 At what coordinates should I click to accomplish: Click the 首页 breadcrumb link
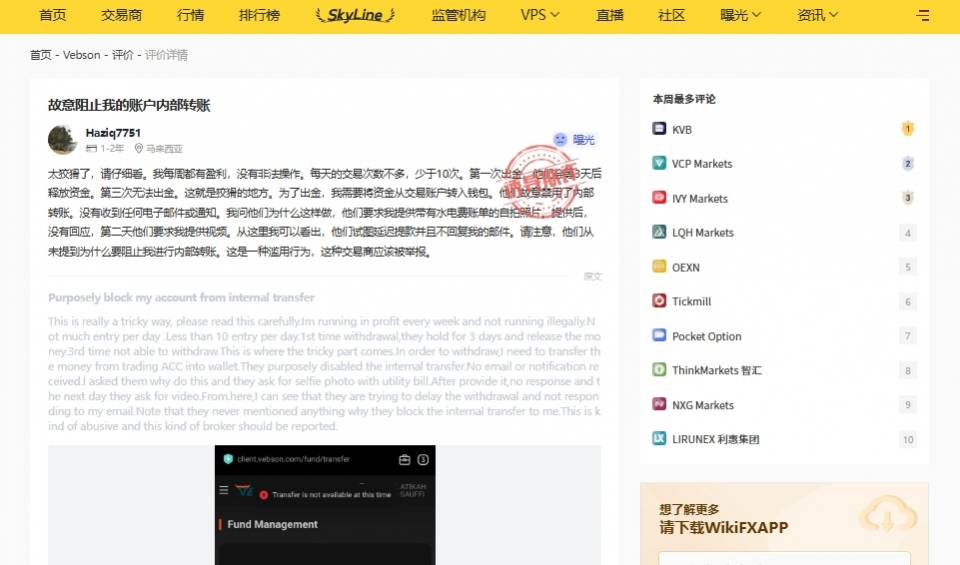click(x=40, y=54)
